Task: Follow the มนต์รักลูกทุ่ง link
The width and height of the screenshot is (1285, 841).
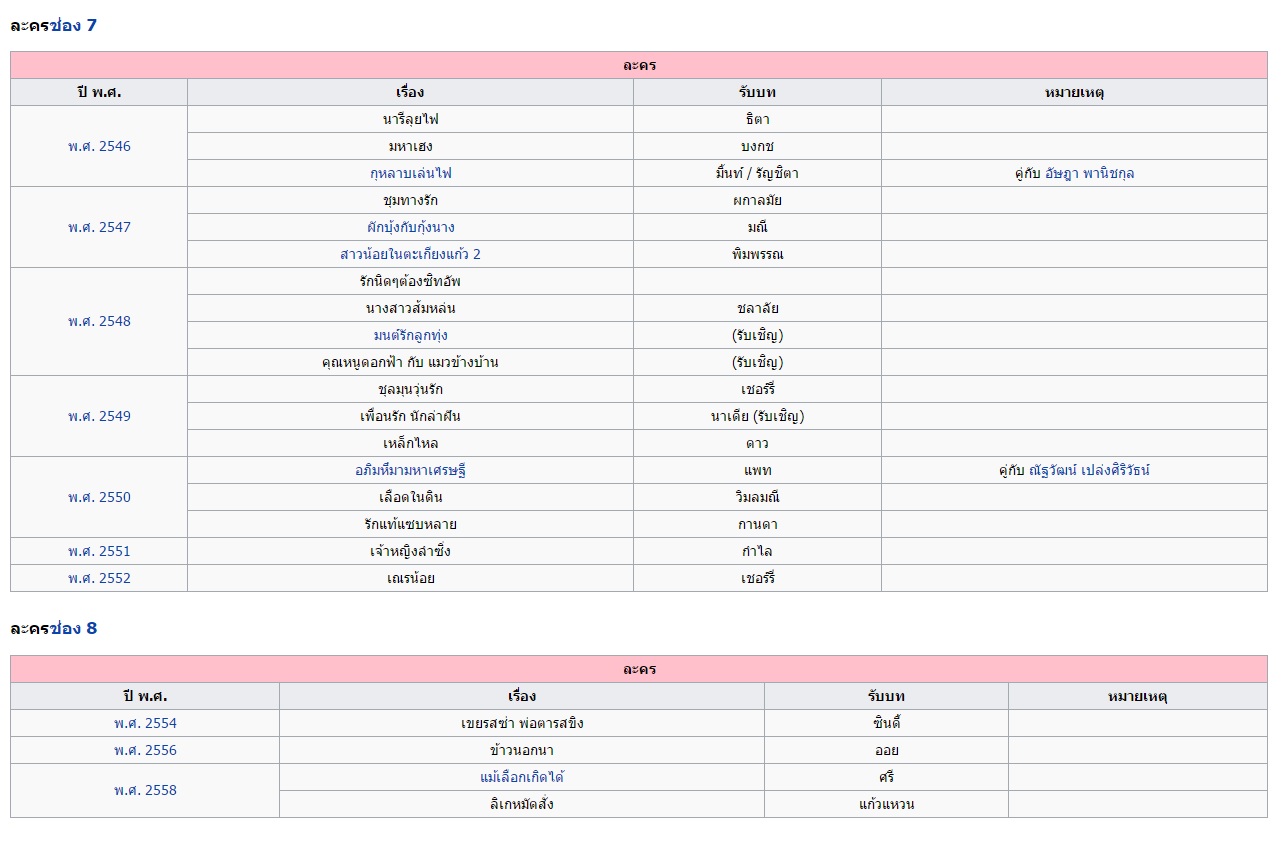Action: pos(410,335)
